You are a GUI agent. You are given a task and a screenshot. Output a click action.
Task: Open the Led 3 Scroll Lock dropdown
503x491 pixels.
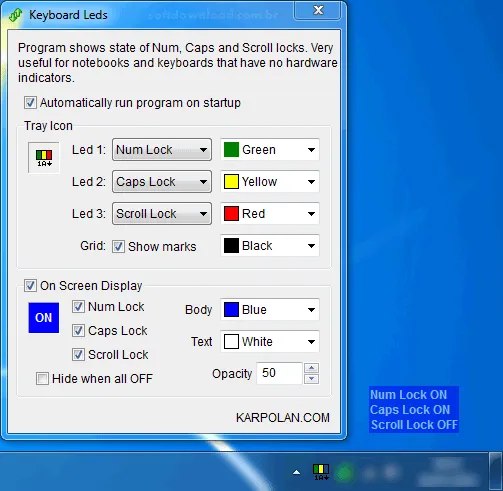tap(162, 214)
